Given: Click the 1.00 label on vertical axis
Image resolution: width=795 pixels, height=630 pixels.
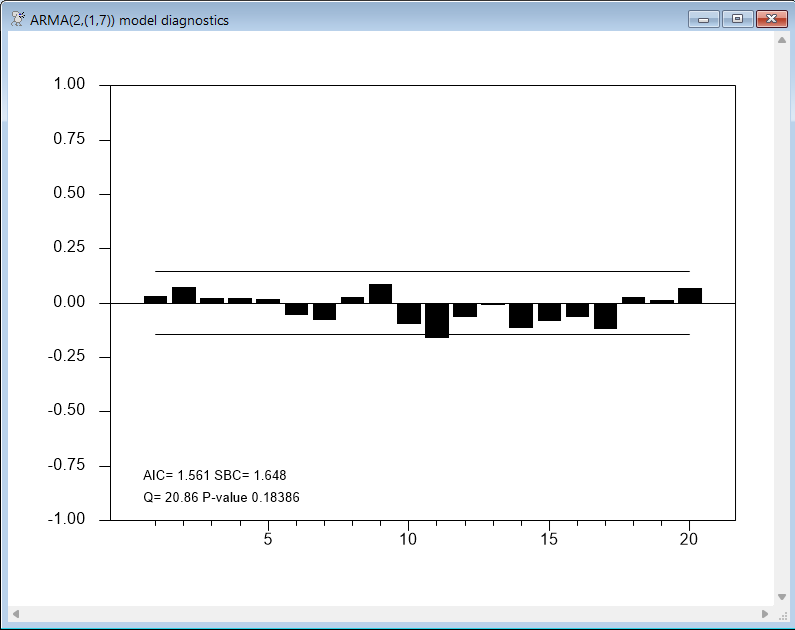Looking at the screenshot, I should pyautogui.click(x=69, y=85).
